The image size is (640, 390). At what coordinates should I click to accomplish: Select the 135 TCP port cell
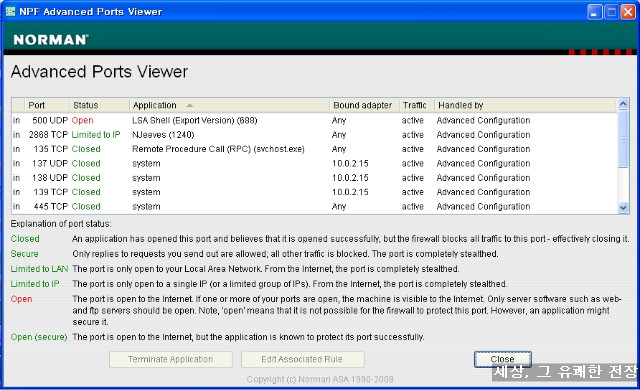tap(51, 149)
